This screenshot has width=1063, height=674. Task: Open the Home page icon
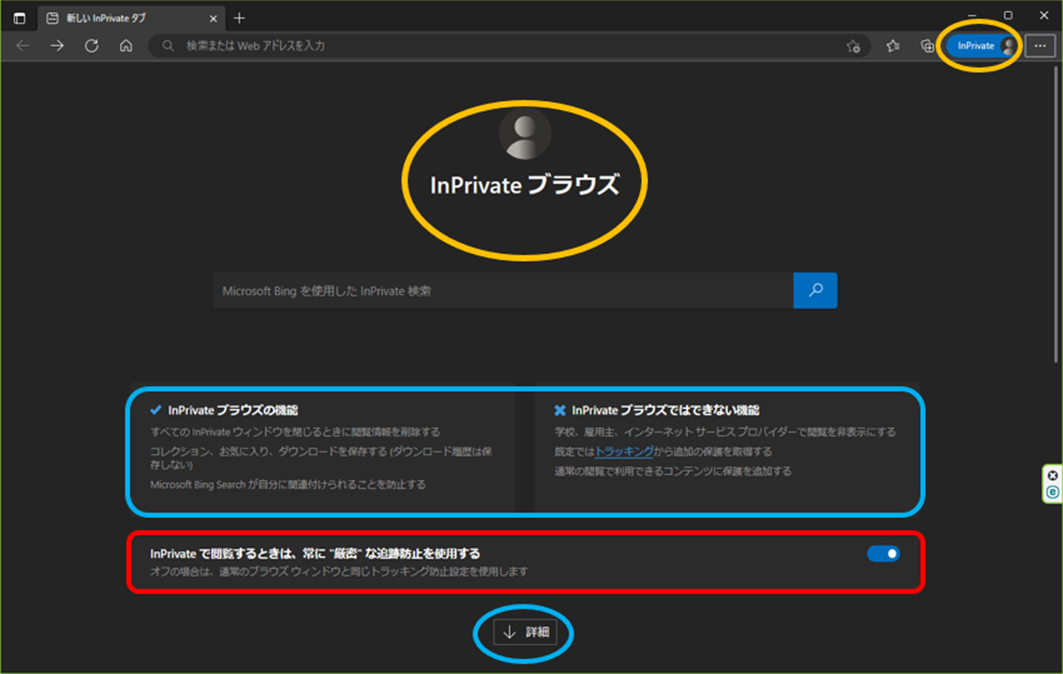[124, 45]
